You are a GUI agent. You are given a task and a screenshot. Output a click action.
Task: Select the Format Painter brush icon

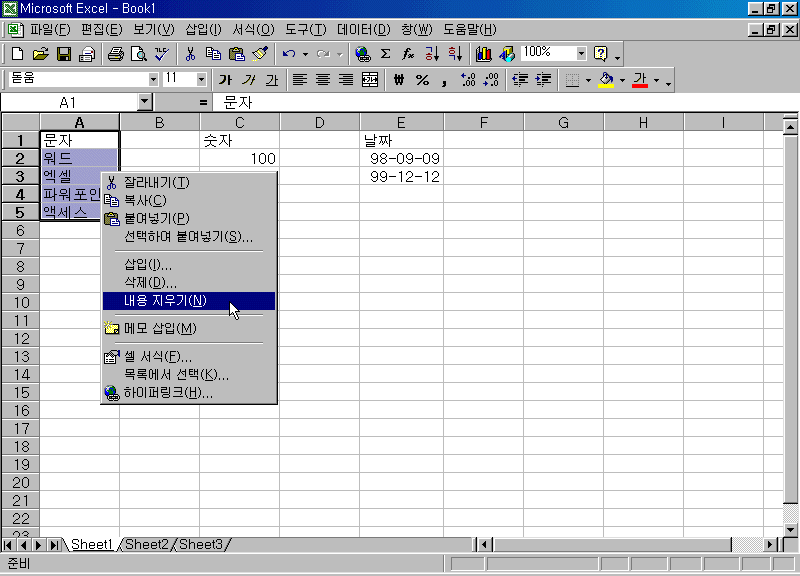260,54
